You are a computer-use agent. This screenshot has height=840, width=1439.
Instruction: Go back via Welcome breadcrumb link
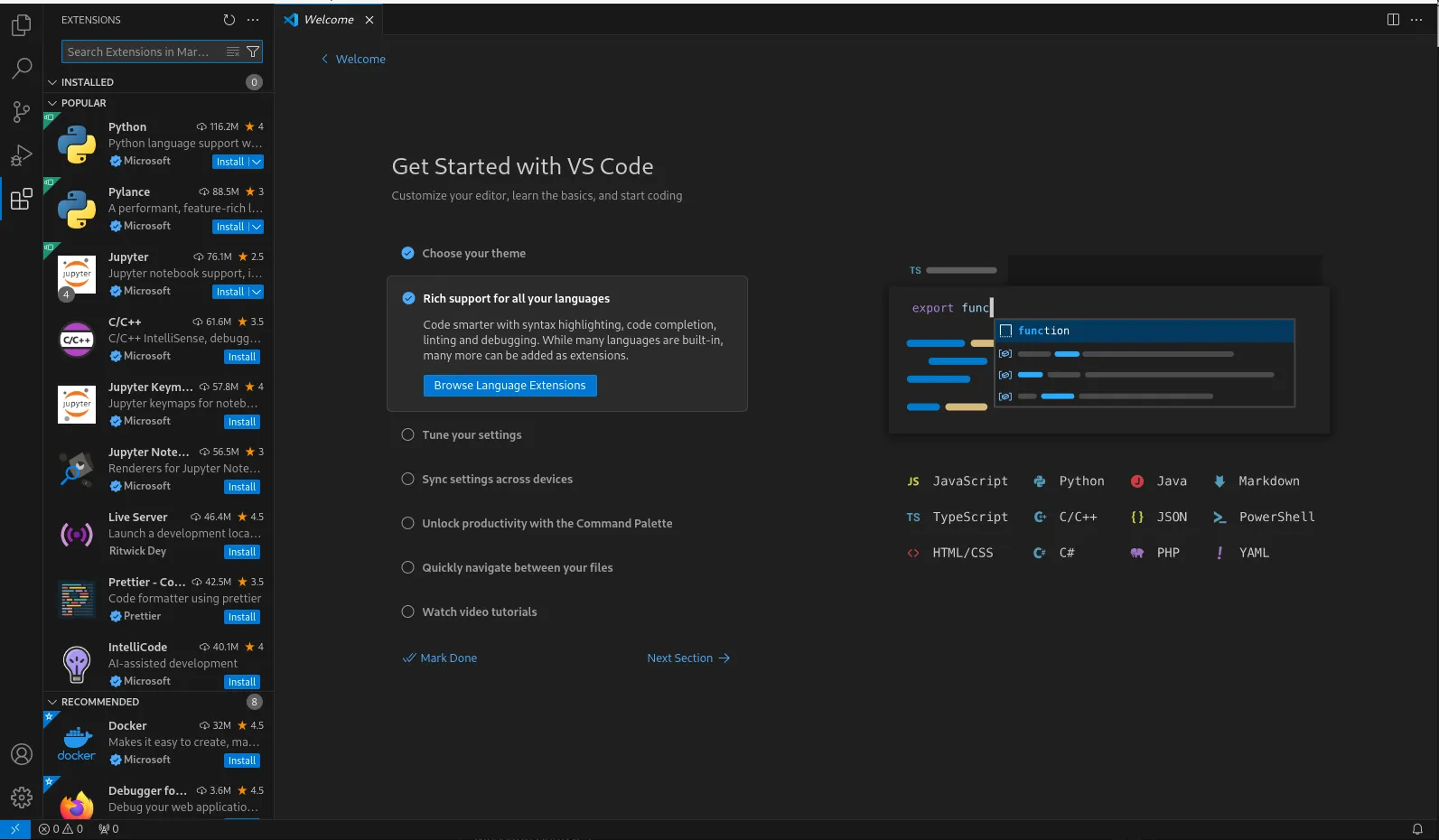353,60
